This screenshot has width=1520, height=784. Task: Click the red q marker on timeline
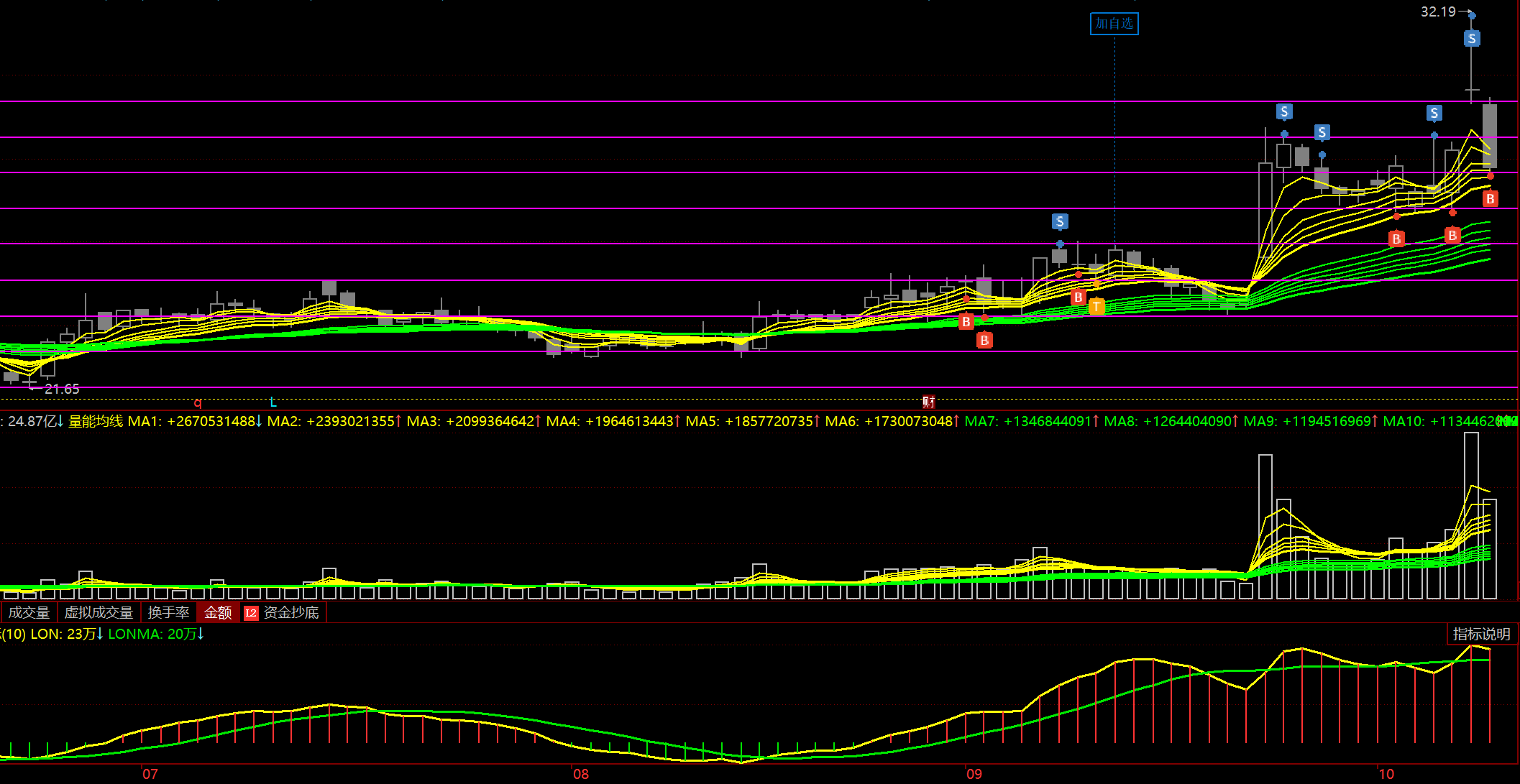pyautogui.click(x=198, y=402)
